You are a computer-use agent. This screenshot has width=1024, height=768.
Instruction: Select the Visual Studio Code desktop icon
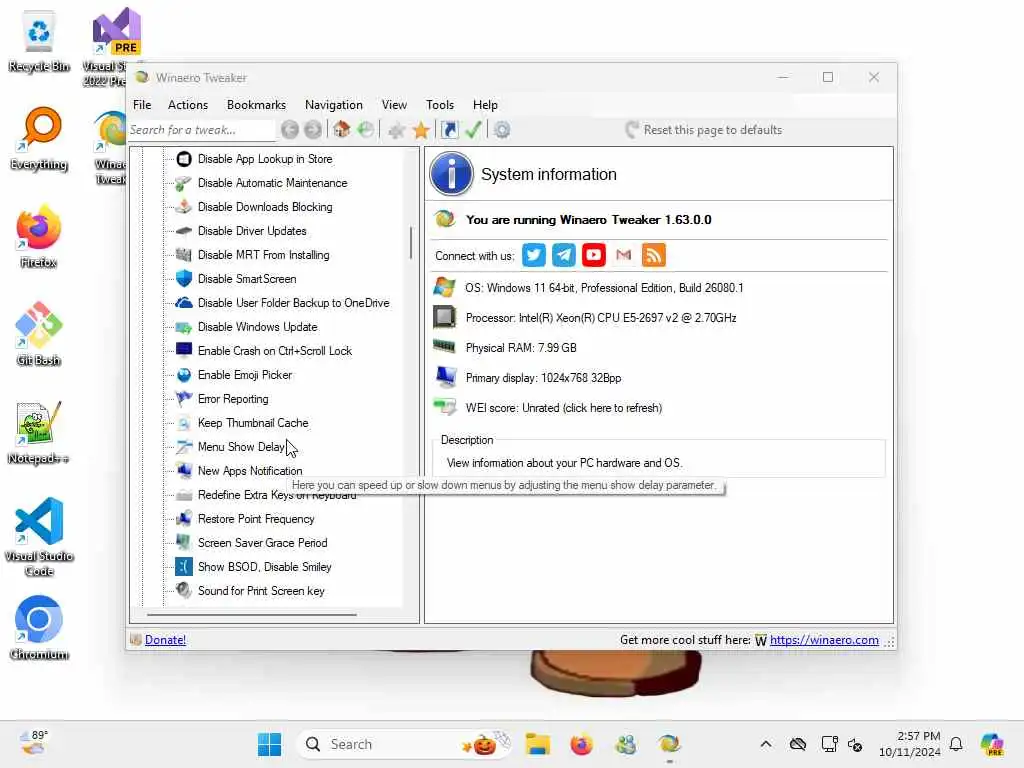[x=39, y=537]
